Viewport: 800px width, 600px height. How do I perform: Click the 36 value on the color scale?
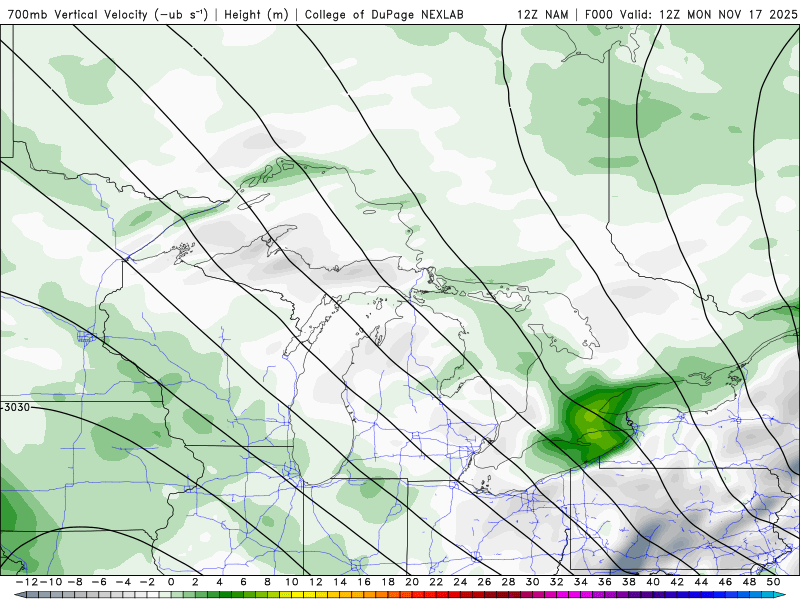(x=605, y=582)
